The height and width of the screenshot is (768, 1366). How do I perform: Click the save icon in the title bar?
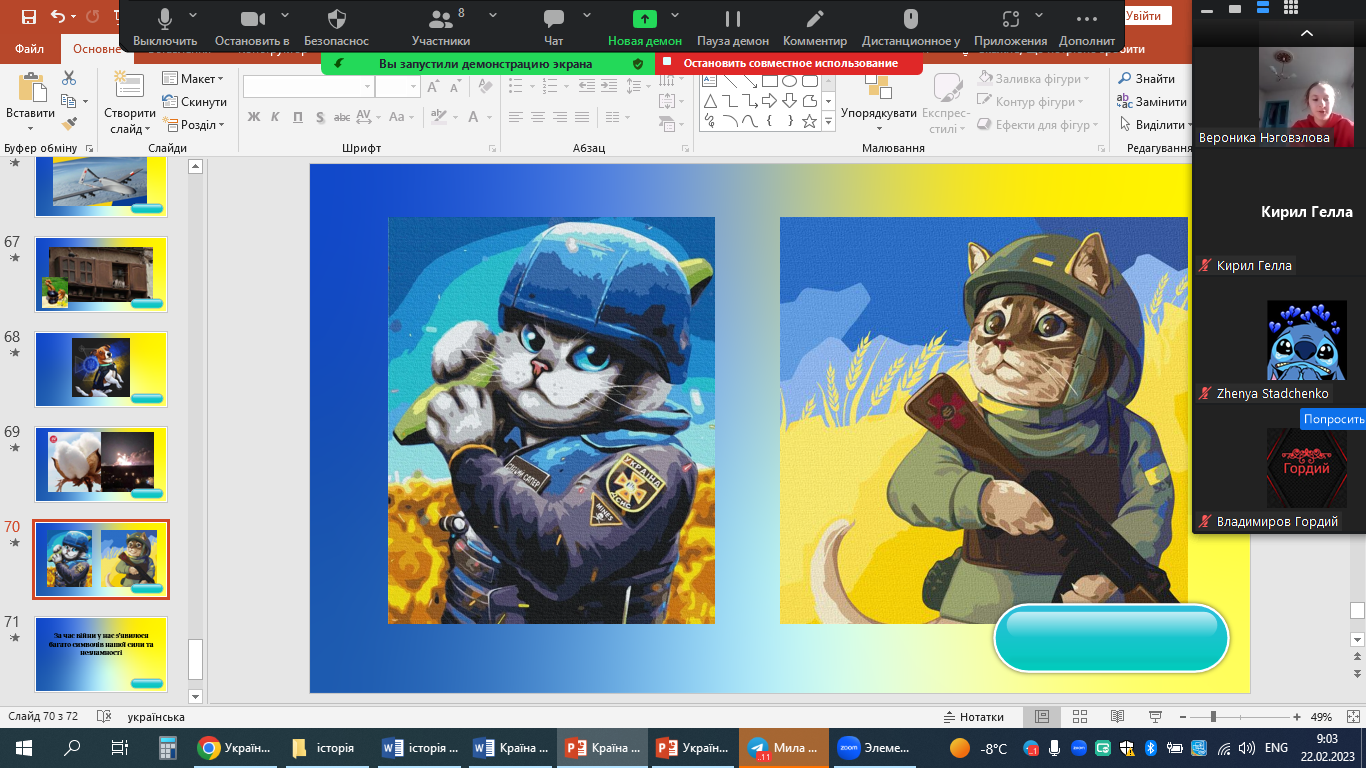pos(29,17)
